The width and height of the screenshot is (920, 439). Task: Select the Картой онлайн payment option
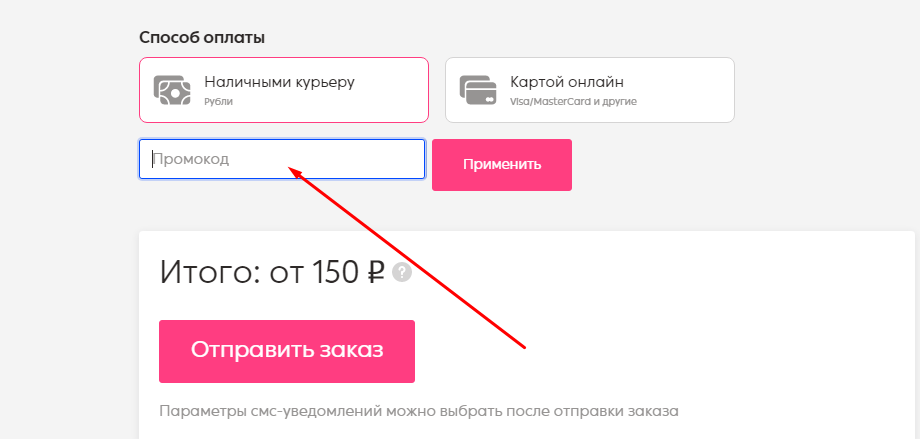(x=590, y=90)
